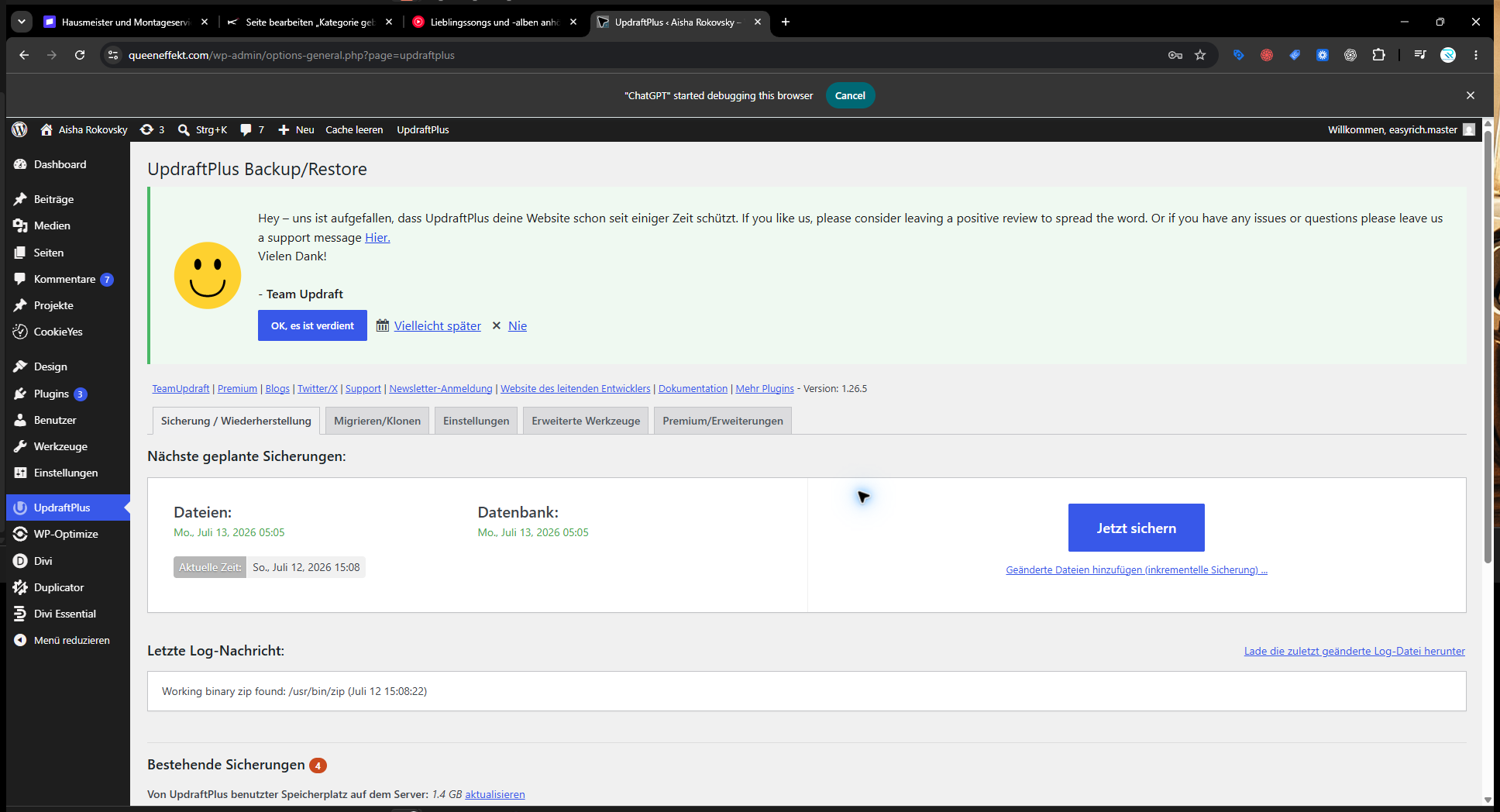This screenshot has width=1500, height=812.
Task: Open password manager key icon in address bar
Action: [1175, 55]
